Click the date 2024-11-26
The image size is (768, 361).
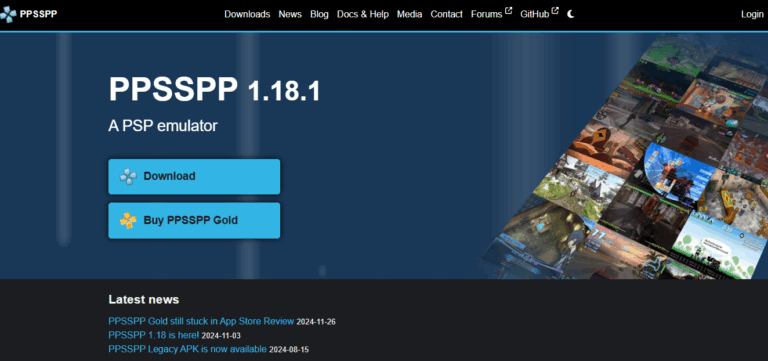point(316,322)
